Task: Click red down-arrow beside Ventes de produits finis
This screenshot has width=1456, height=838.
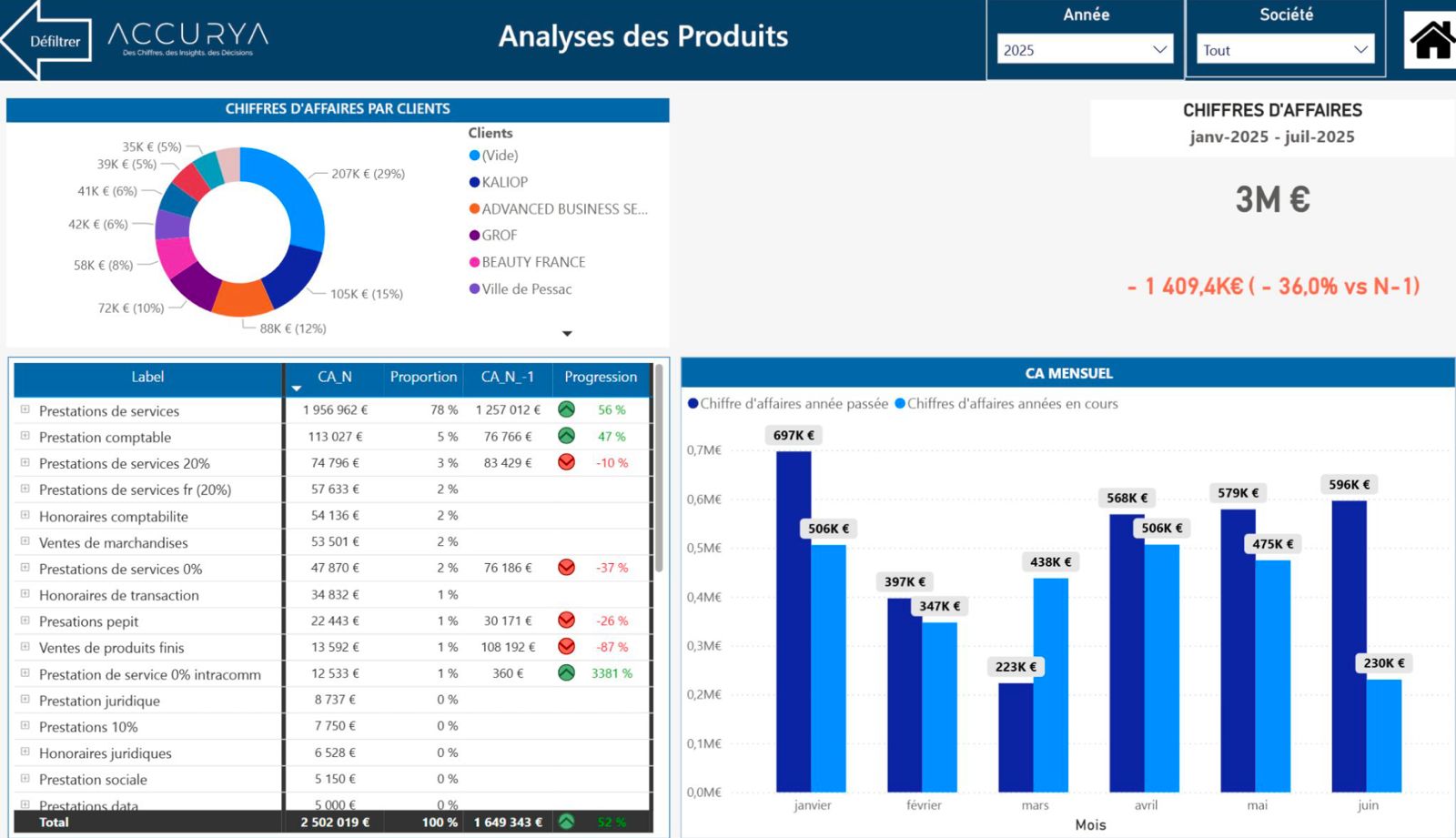Action: 567,647
